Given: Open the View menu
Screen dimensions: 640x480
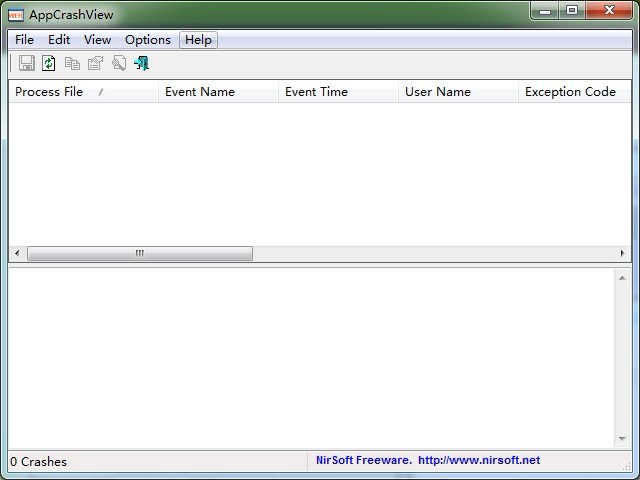Looking at the screenshot, I should pyautogui.click(x=97, y=40).
